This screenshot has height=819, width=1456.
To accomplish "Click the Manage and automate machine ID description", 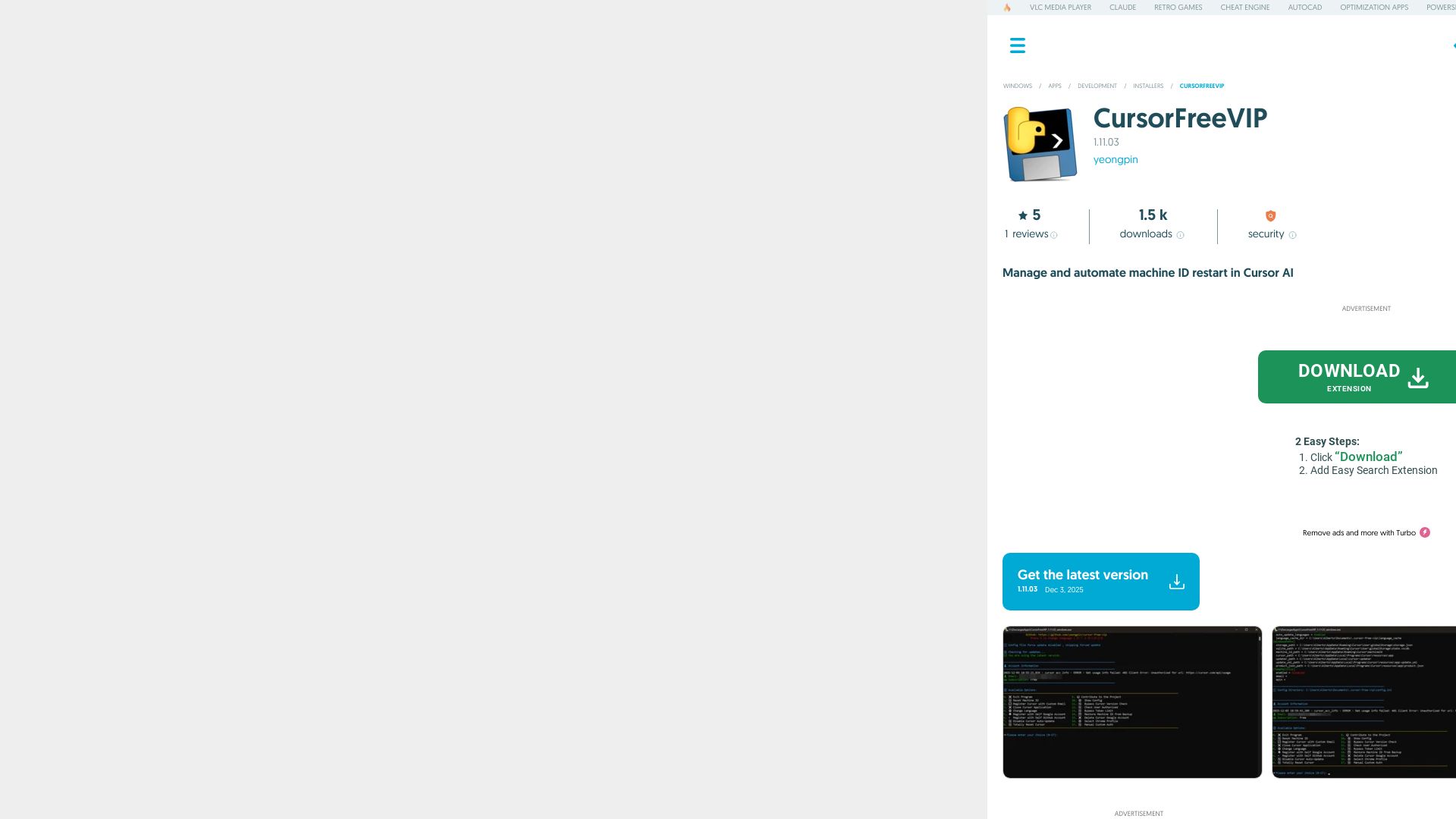I will tap(1147, 273).
